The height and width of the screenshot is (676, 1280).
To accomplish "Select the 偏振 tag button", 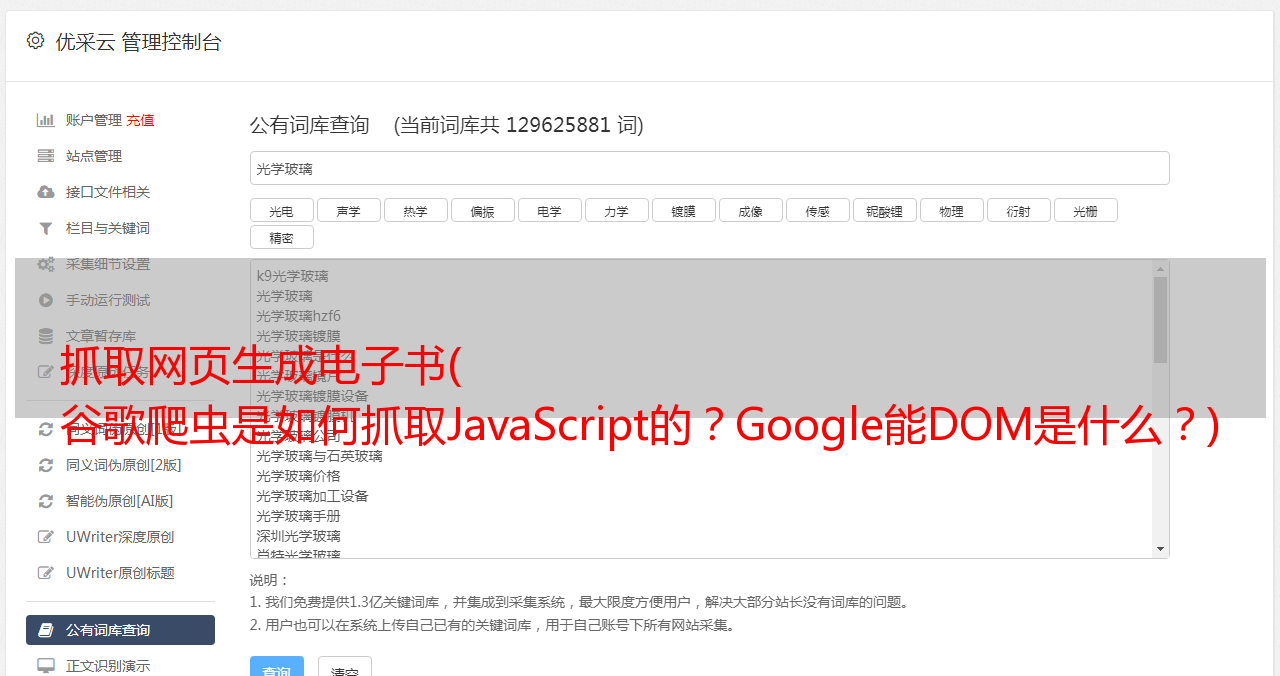I will click(482, 211).
